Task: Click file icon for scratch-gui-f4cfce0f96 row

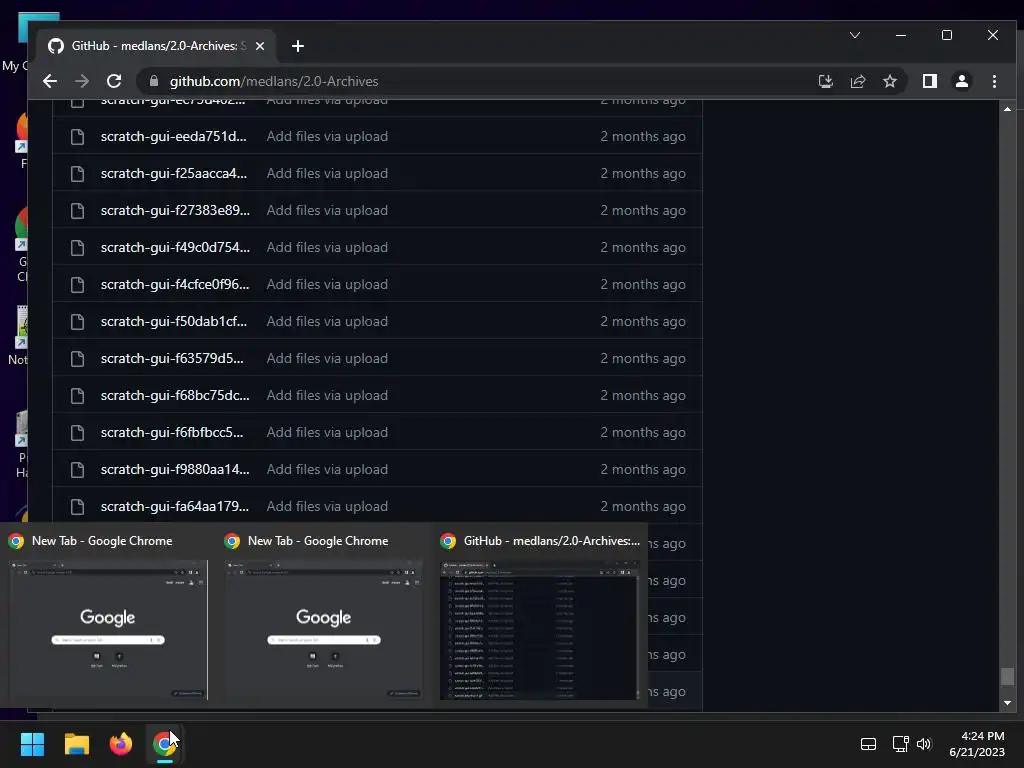Action: [x=77, y=284]
